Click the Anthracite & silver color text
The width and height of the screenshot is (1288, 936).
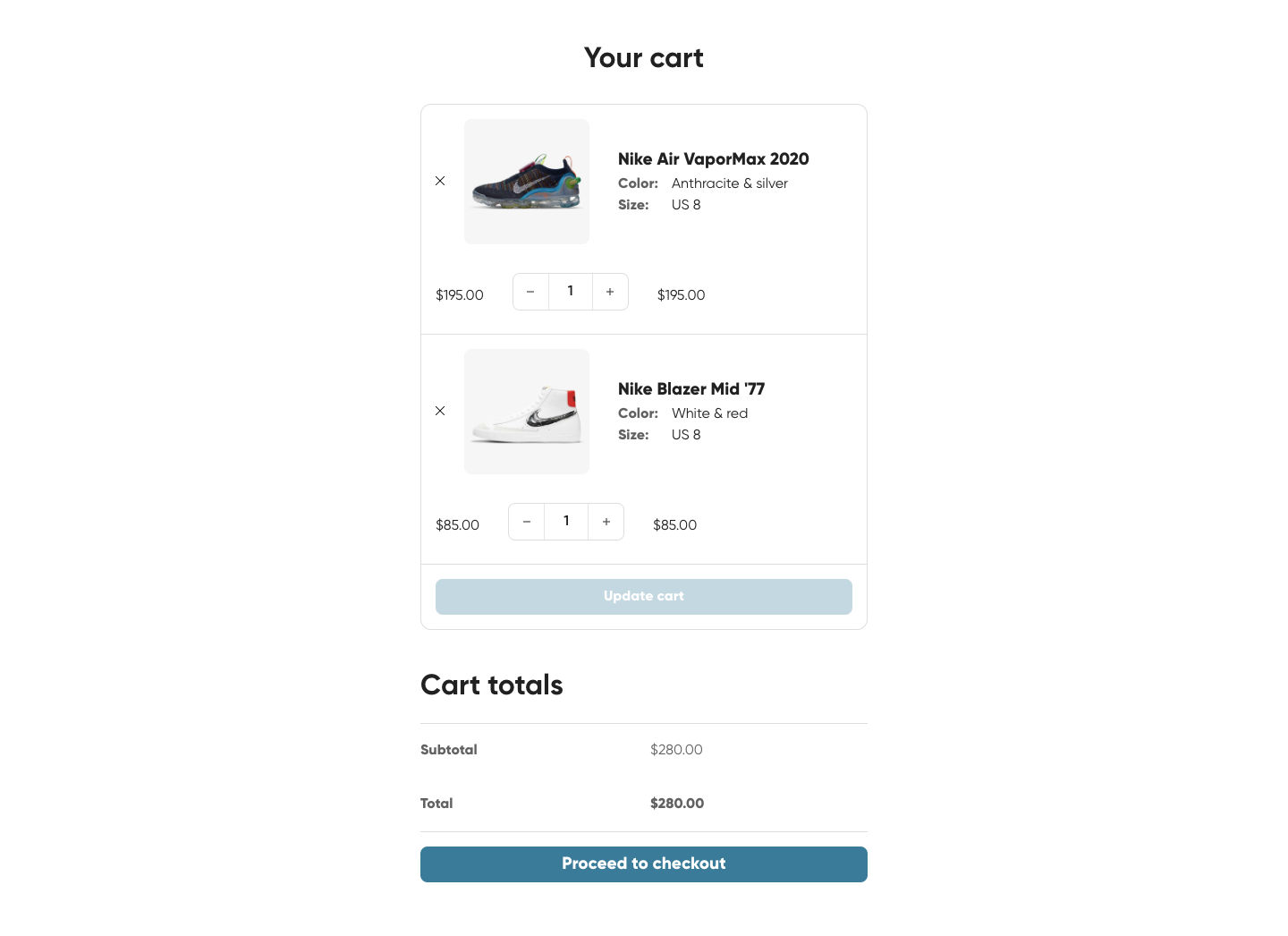point(729,183)
